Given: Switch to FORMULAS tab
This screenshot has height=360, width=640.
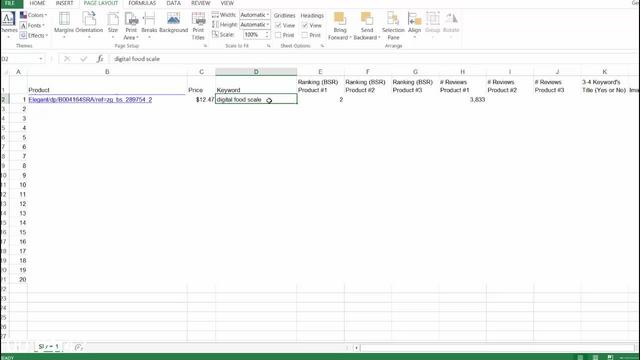Looking at the screenshot, I should [142, 3].
